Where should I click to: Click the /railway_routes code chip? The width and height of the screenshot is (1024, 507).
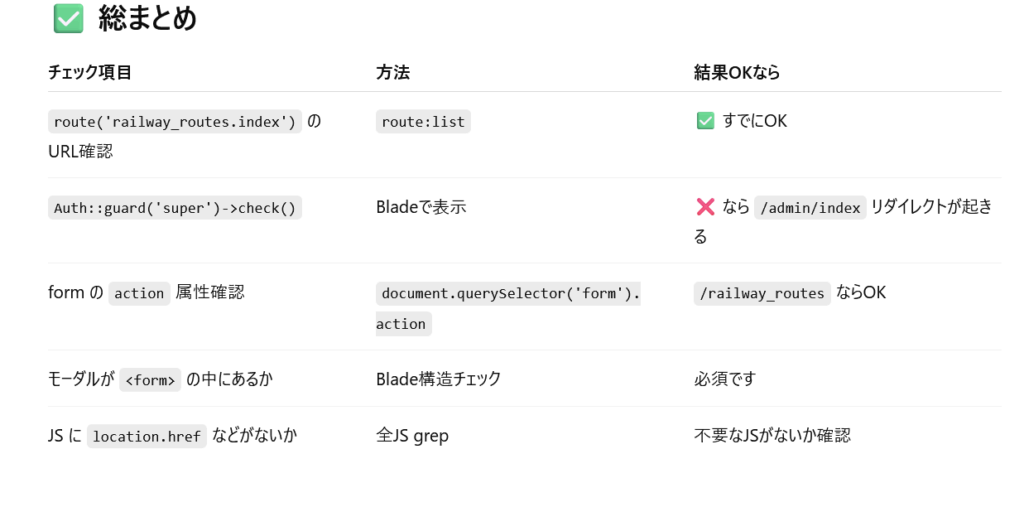tap(762, 293)
